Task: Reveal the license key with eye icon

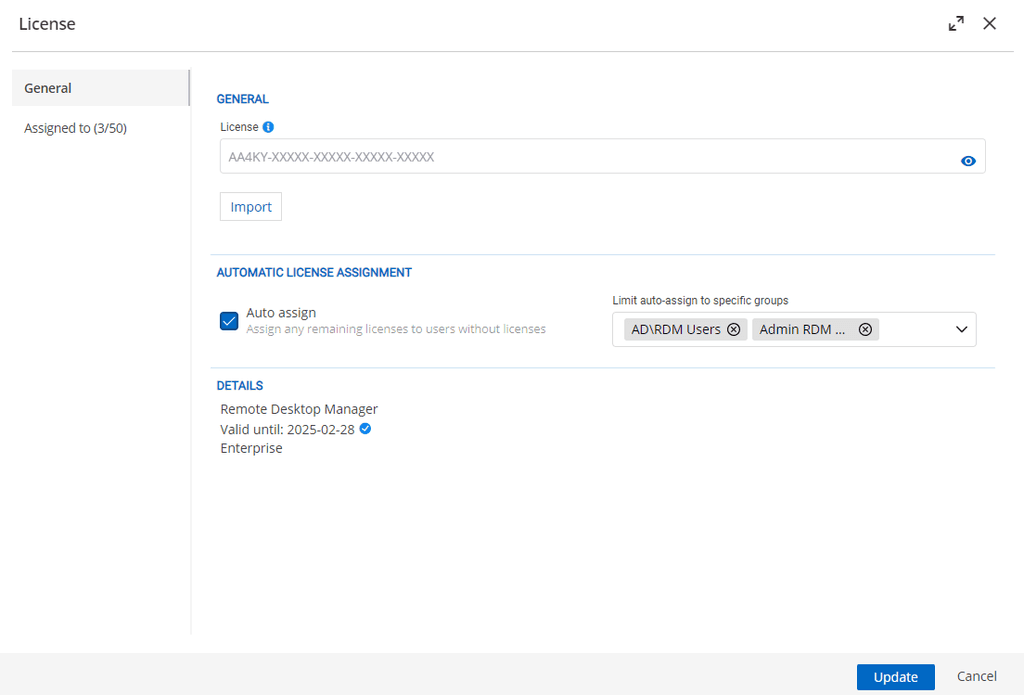Action: 968,161
